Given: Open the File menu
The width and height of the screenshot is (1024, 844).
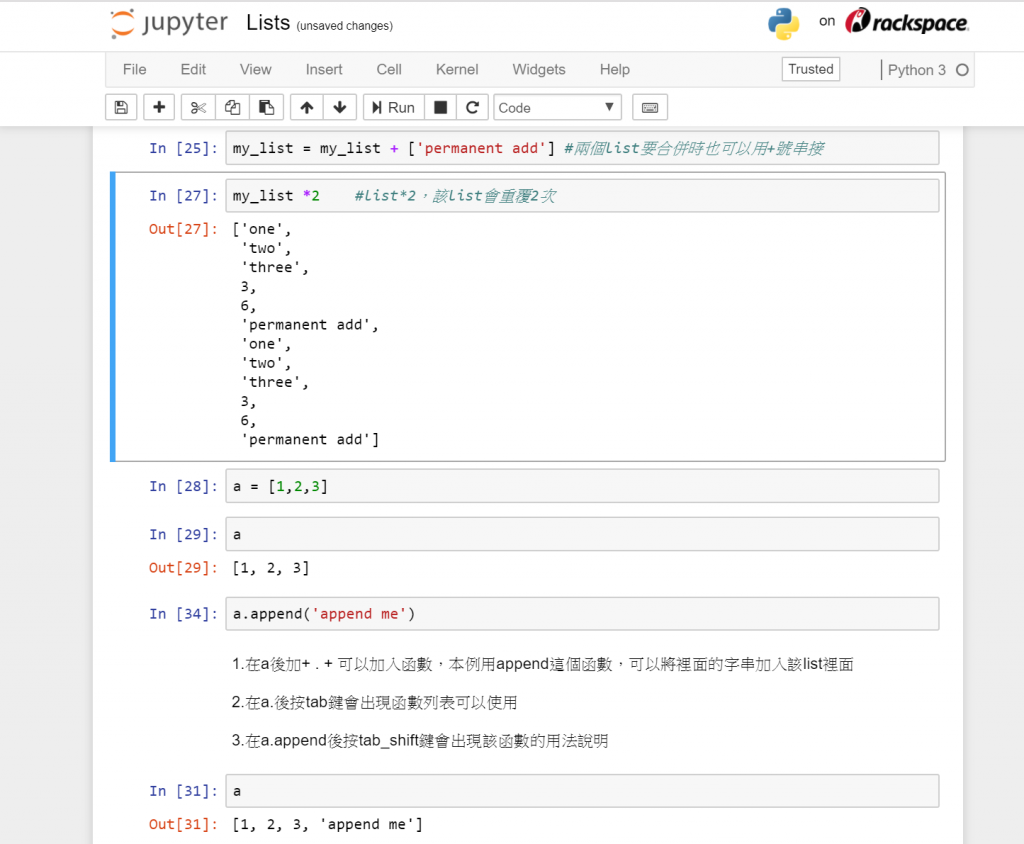Looking at the screenshot, I should click(135, 69).
